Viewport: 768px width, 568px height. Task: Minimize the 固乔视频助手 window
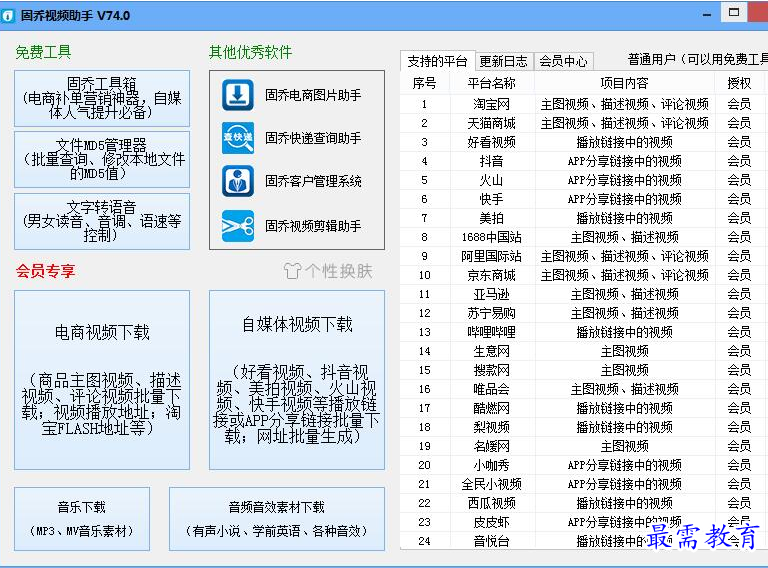pos(707,14)
